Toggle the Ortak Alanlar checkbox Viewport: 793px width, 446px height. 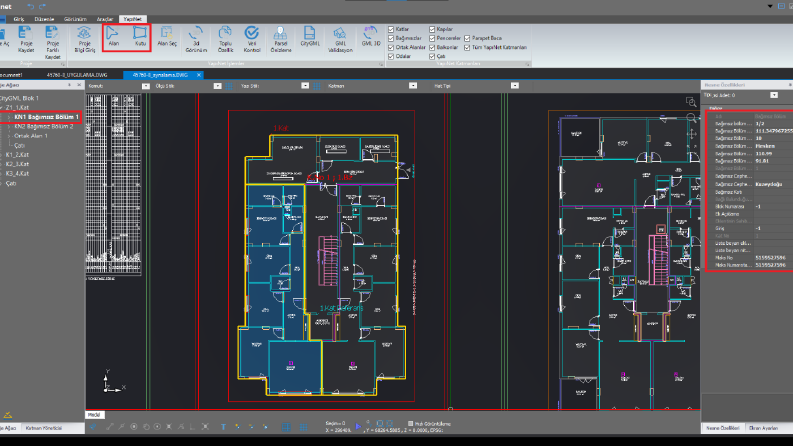[x=391, y=48]
